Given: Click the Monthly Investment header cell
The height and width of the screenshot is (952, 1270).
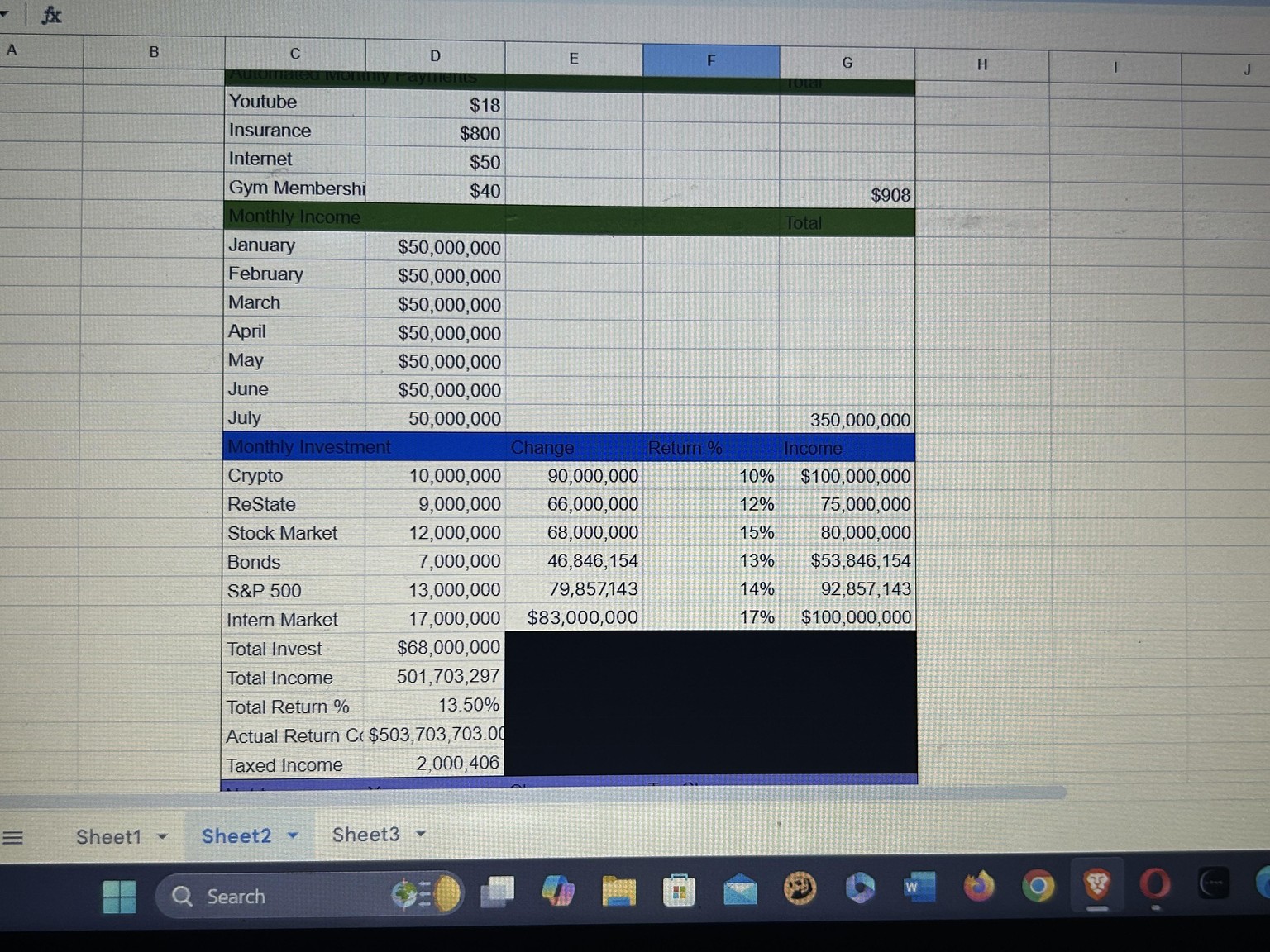Looking at the screenshot, I should pyautogui.click(x=295, y=447).
